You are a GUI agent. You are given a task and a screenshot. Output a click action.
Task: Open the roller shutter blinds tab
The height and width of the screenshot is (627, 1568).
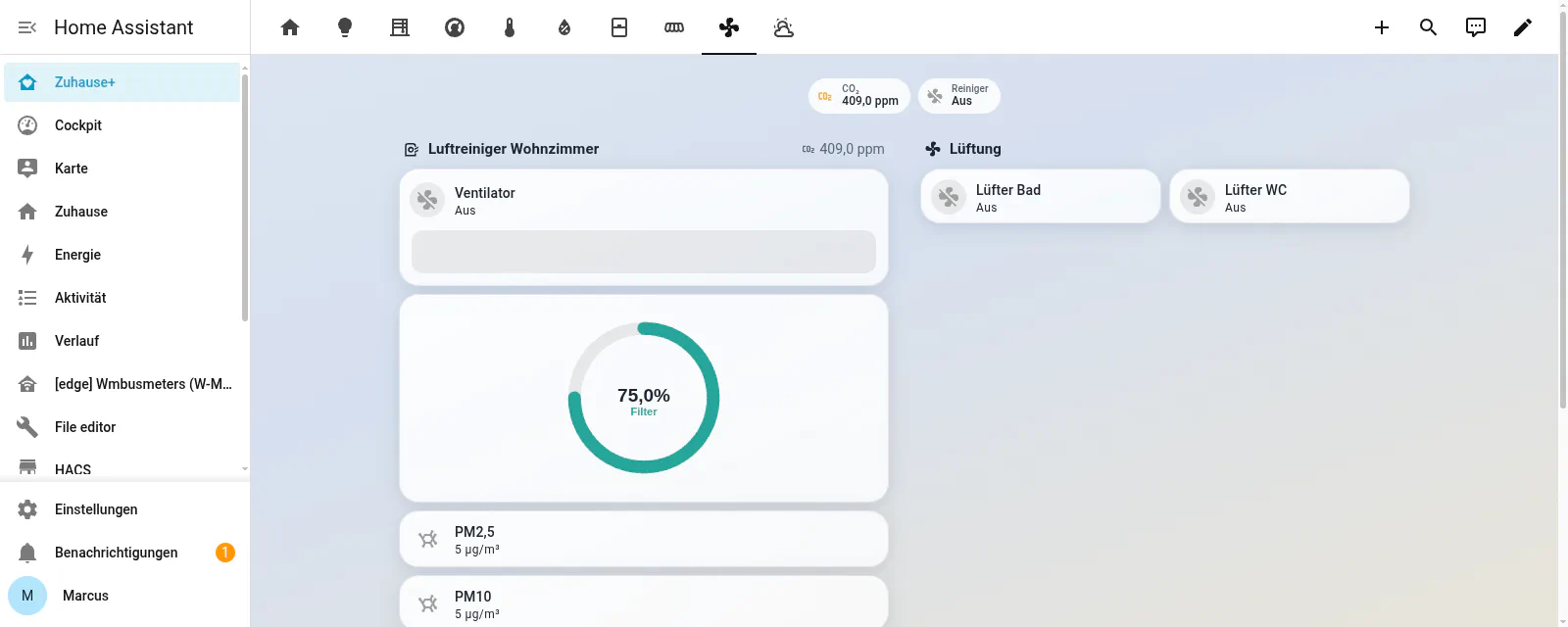(x=400, y=27)
